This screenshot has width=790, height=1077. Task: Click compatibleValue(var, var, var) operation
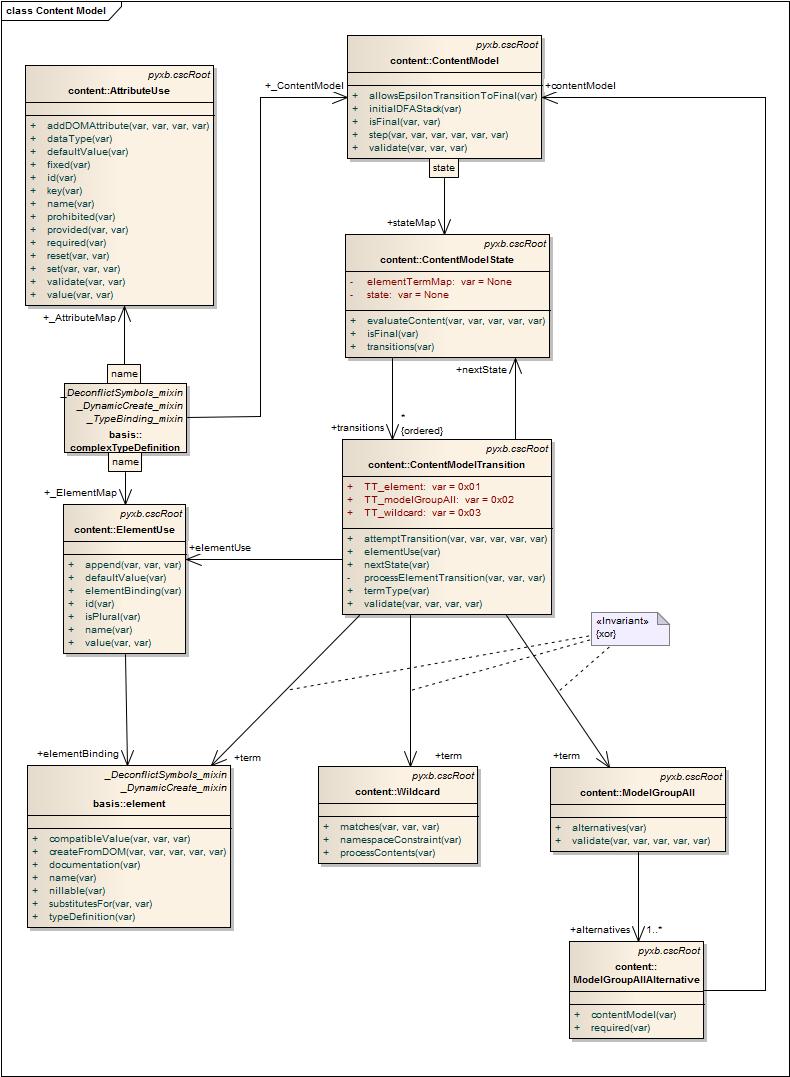120,839
